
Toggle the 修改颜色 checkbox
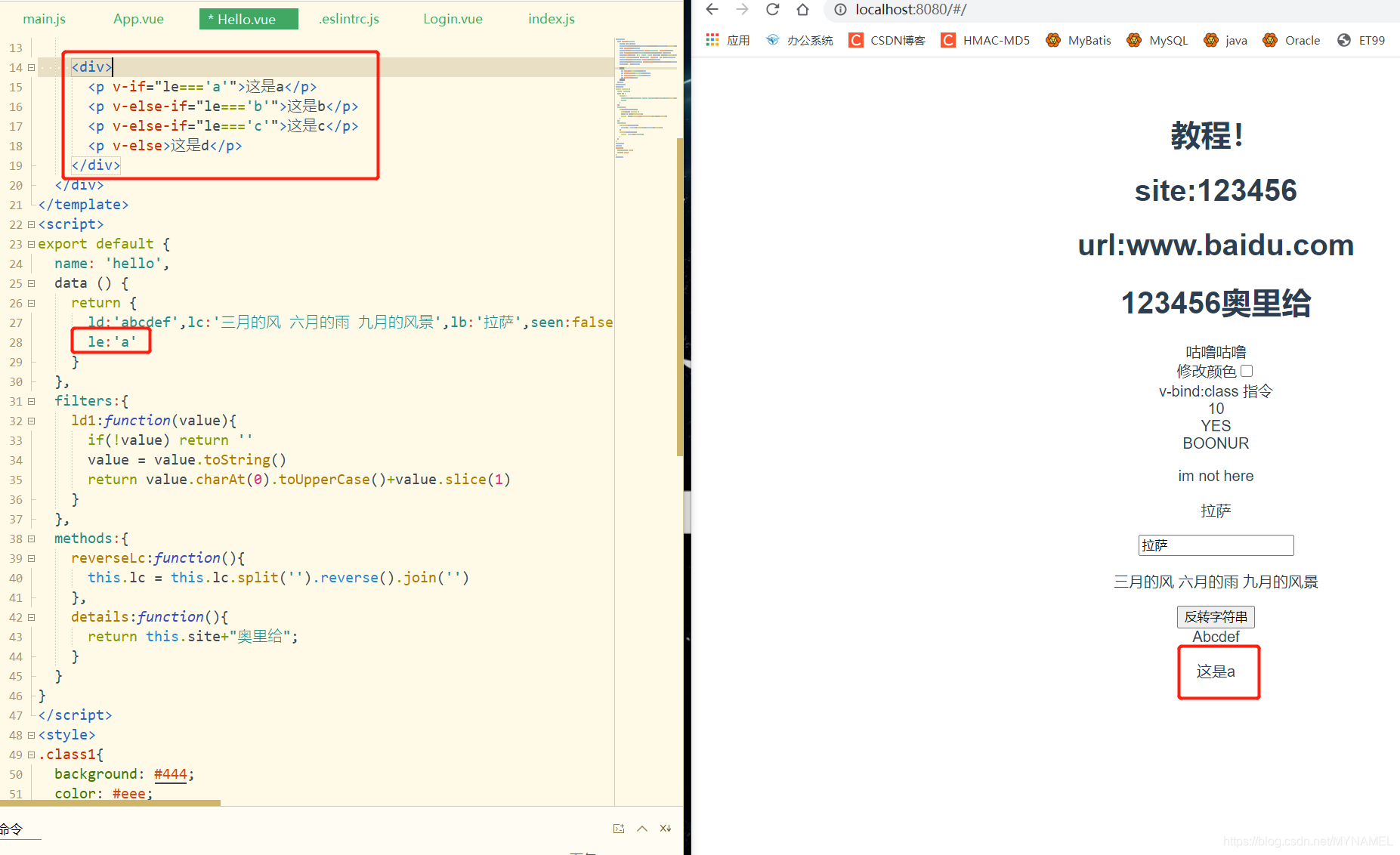coord(1247,371)
